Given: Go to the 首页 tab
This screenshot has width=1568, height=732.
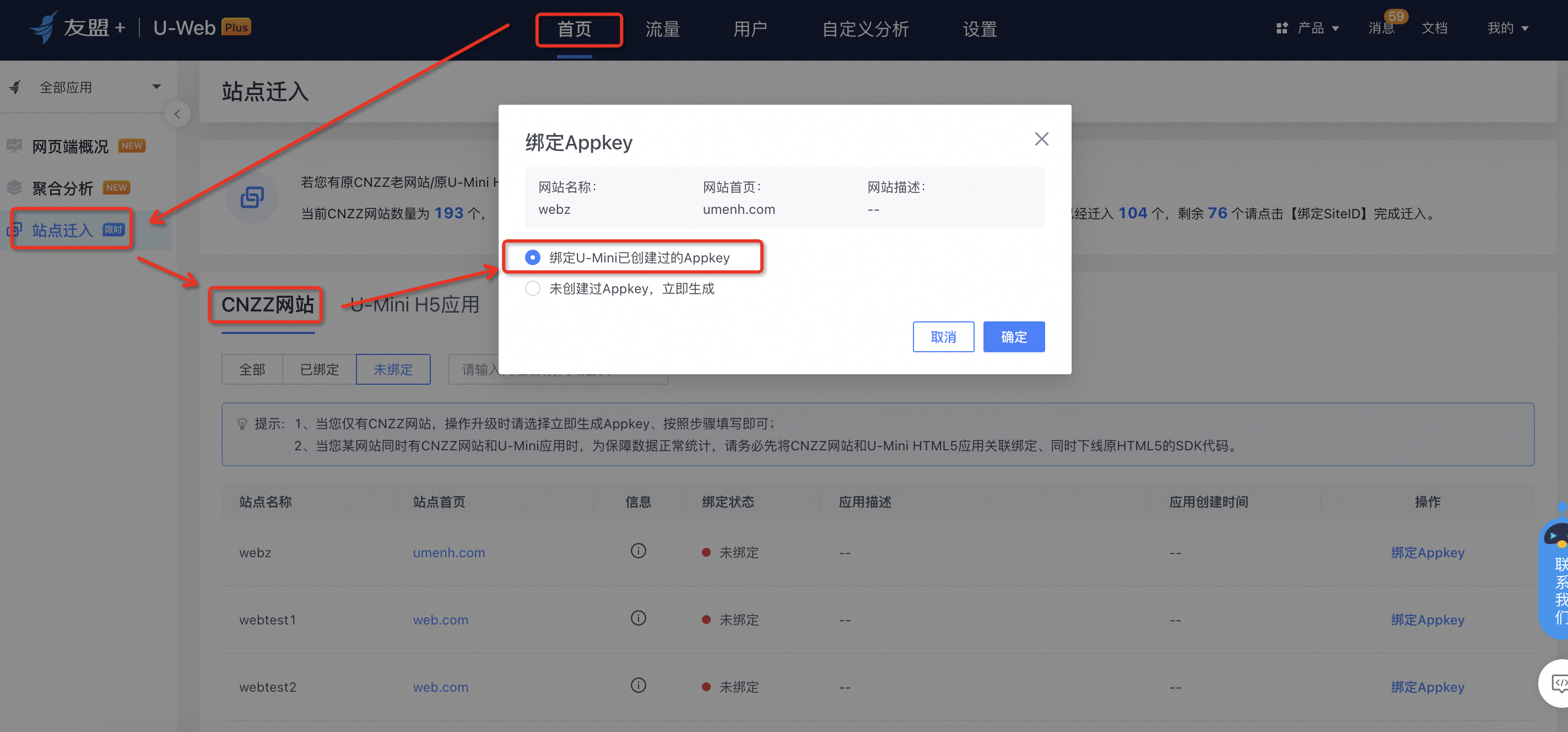Looking at the screenshot, I should 575,29.
